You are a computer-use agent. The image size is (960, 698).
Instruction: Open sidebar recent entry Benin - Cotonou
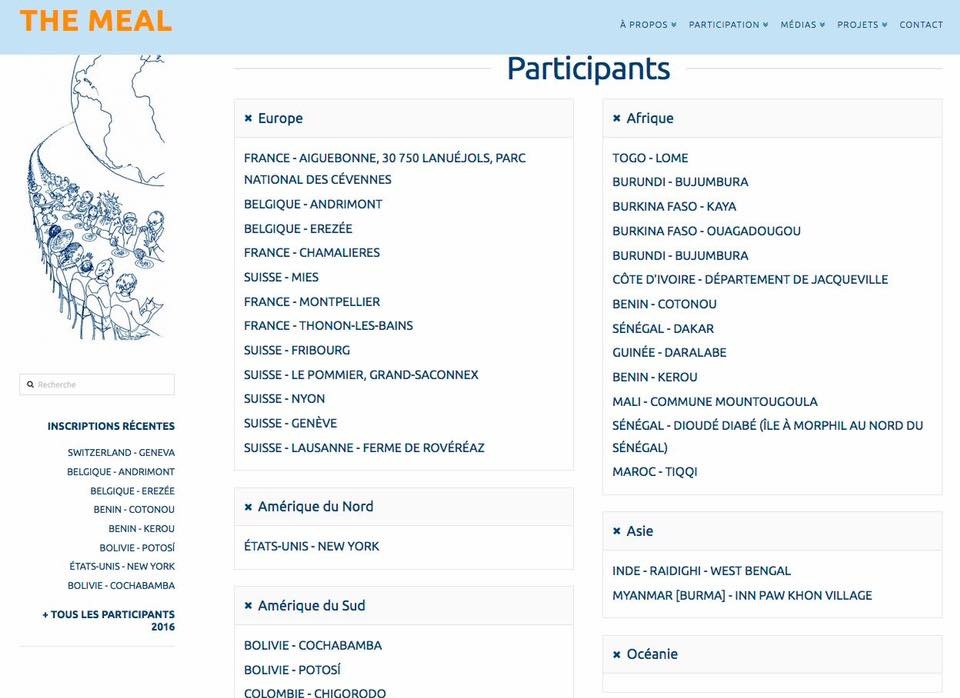click(134, 509)
